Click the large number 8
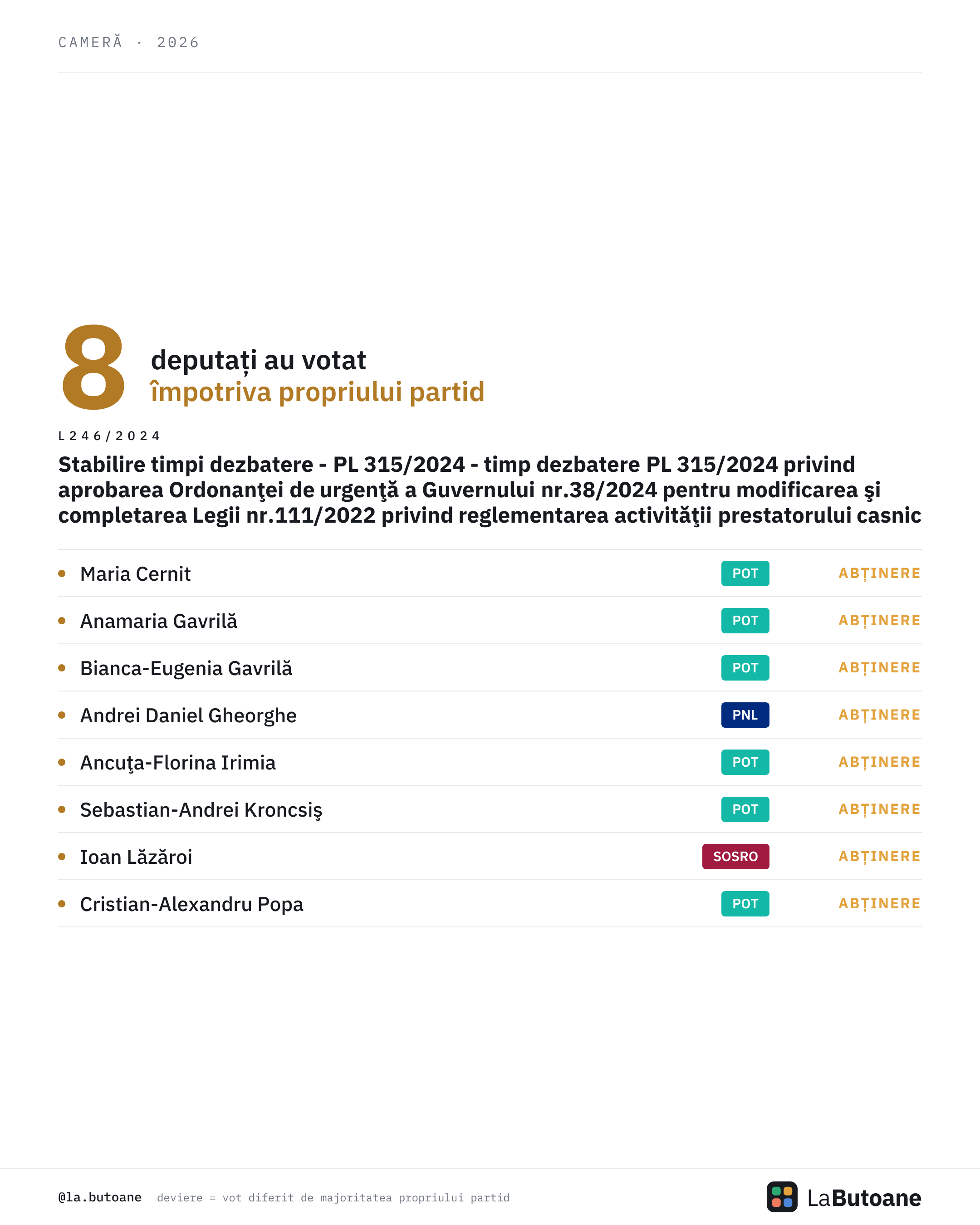The width and height of the screenshot is (980, 1225). tap(94, 367)
